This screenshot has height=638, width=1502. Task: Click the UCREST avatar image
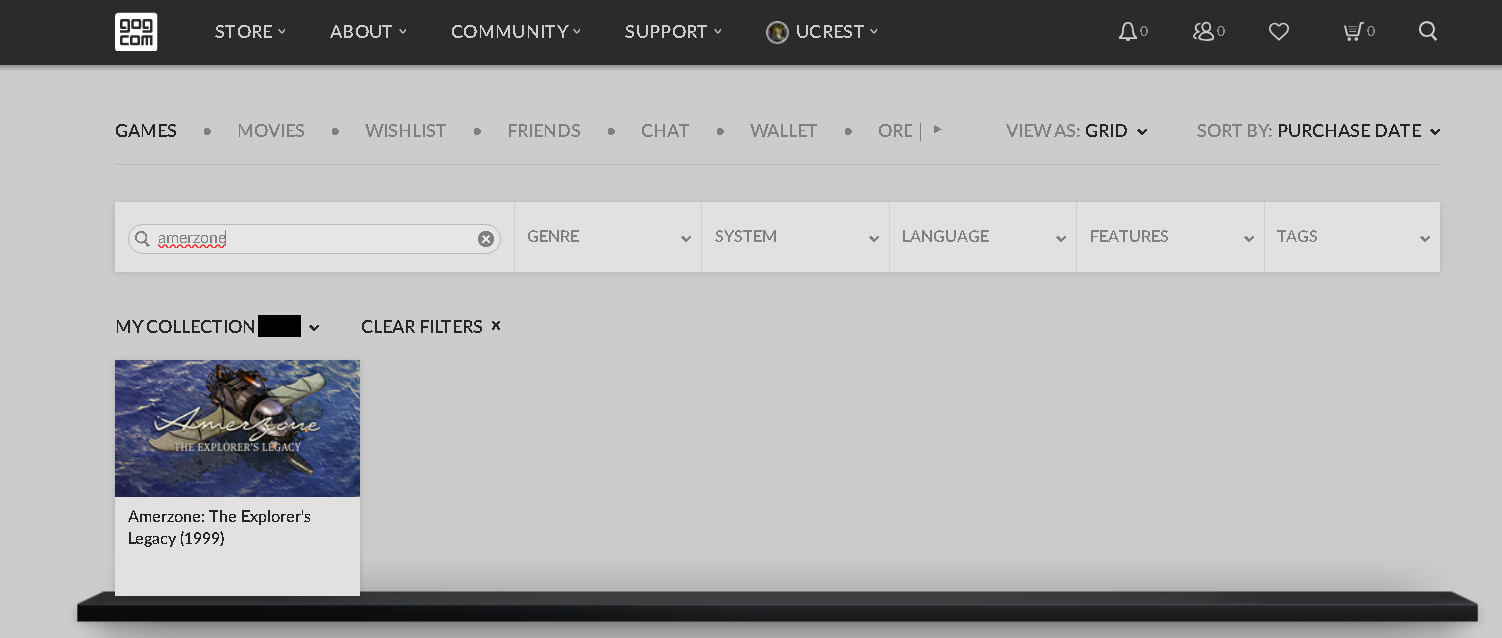[777, 32]
